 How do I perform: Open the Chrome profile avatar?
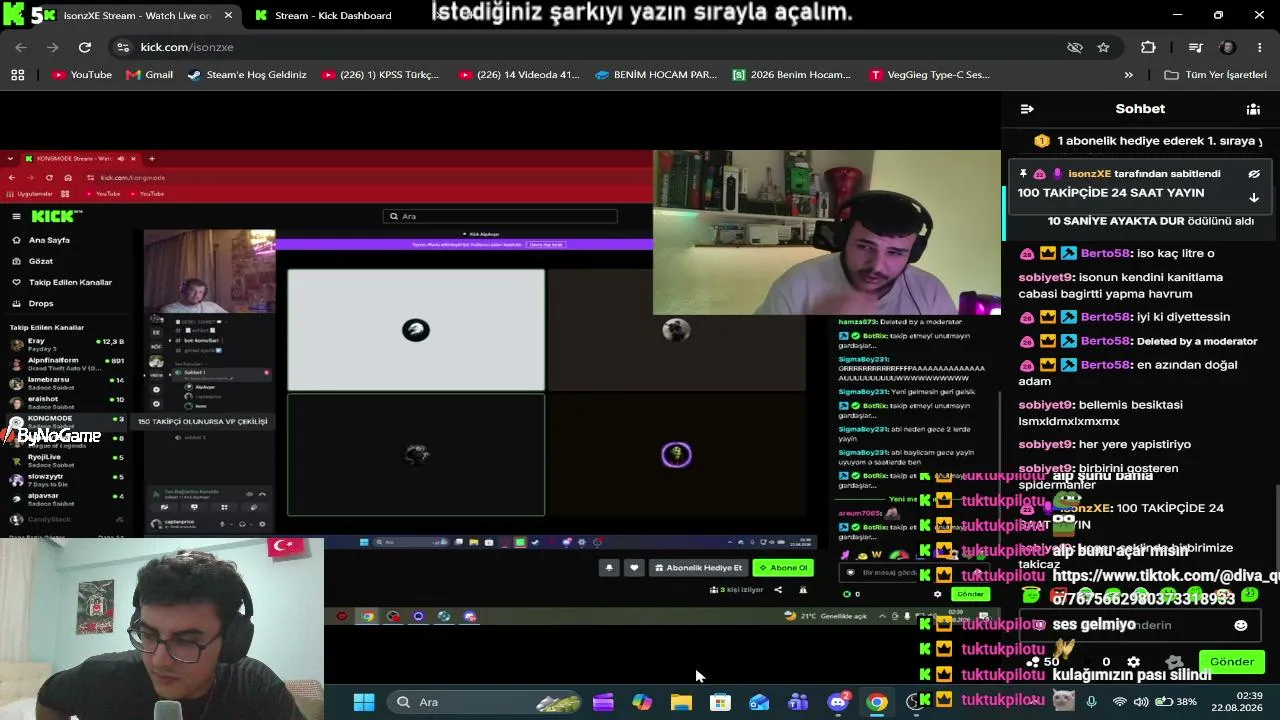(1228, 47)
